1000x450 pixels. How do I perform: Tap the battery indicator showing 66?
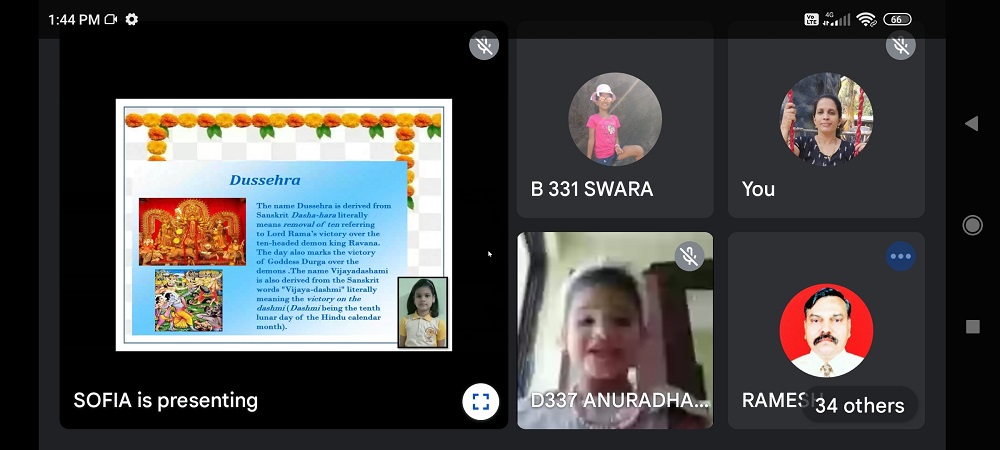coord(897,19)
